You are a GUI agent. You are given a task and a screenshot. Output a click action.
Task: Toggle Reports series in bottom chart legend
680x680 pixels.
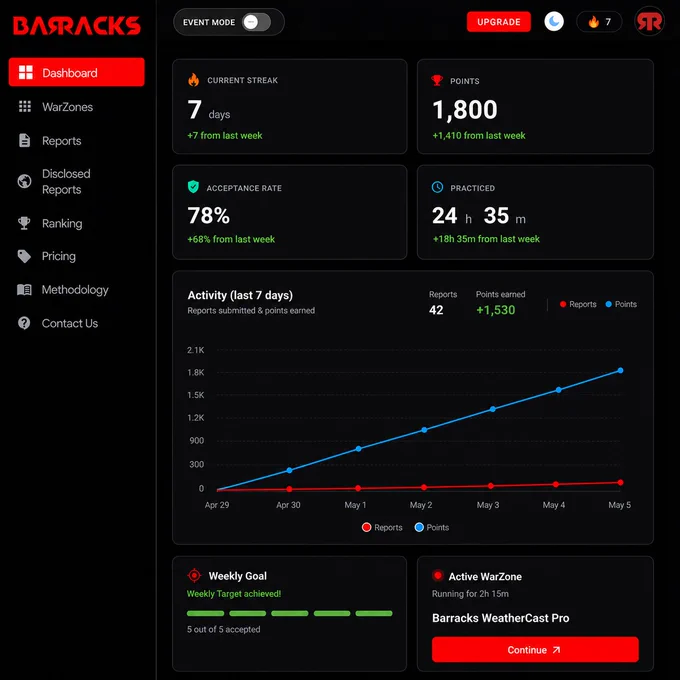pyautogui.click(x=382, y=527)
